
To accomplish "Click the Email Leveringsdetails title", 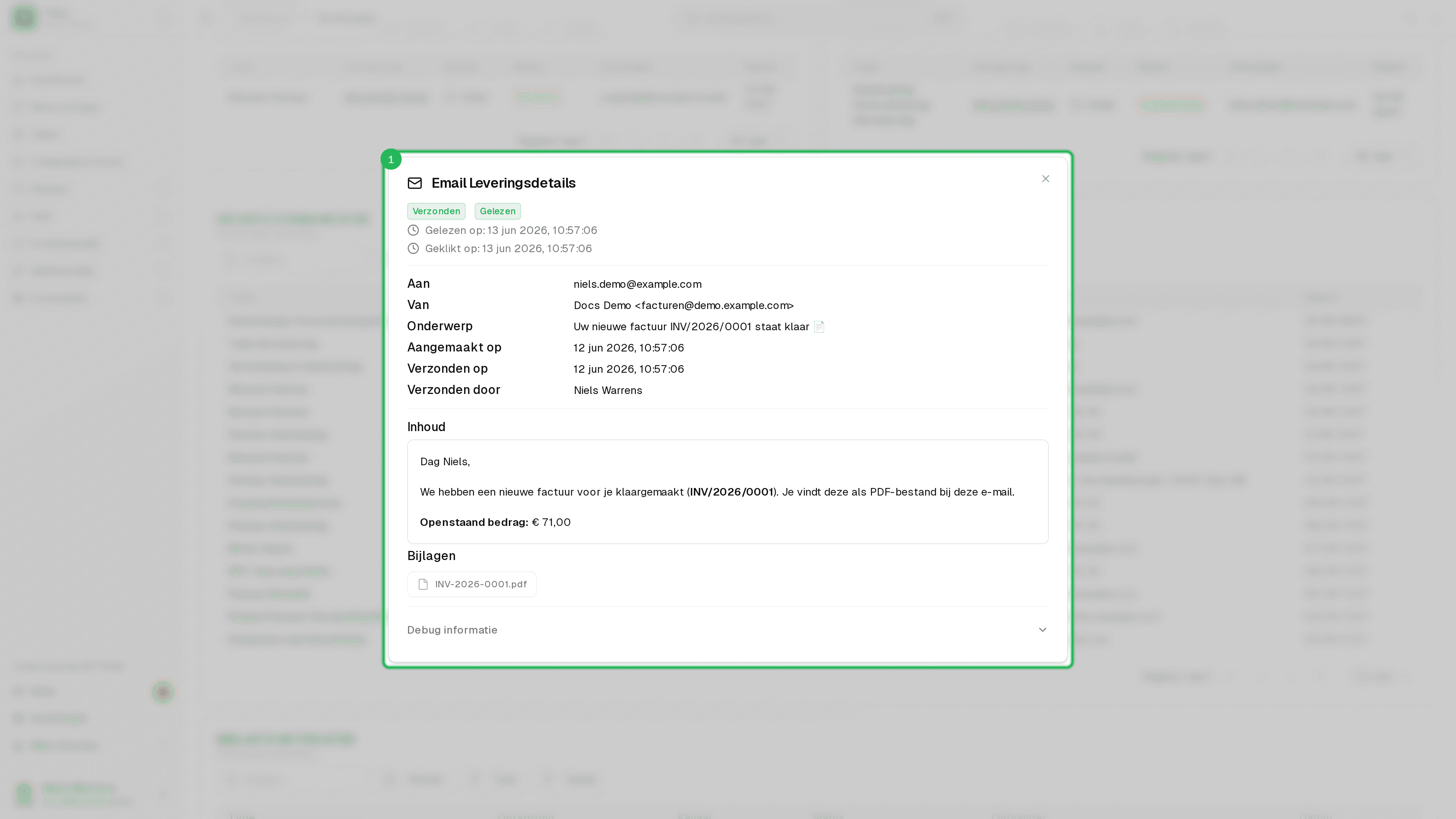I will pyautogui.click(x=503, y=183).
